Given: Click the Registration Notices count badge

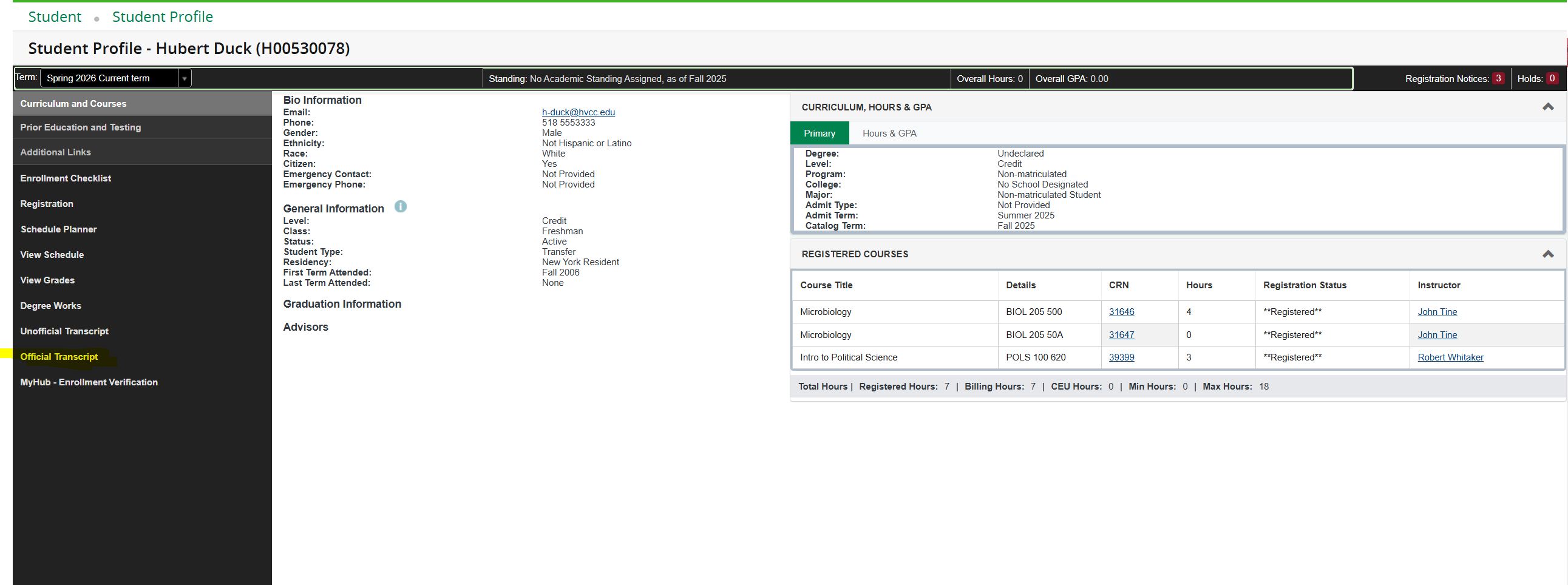Looking at the screenshot, I should click(1498, 78).
